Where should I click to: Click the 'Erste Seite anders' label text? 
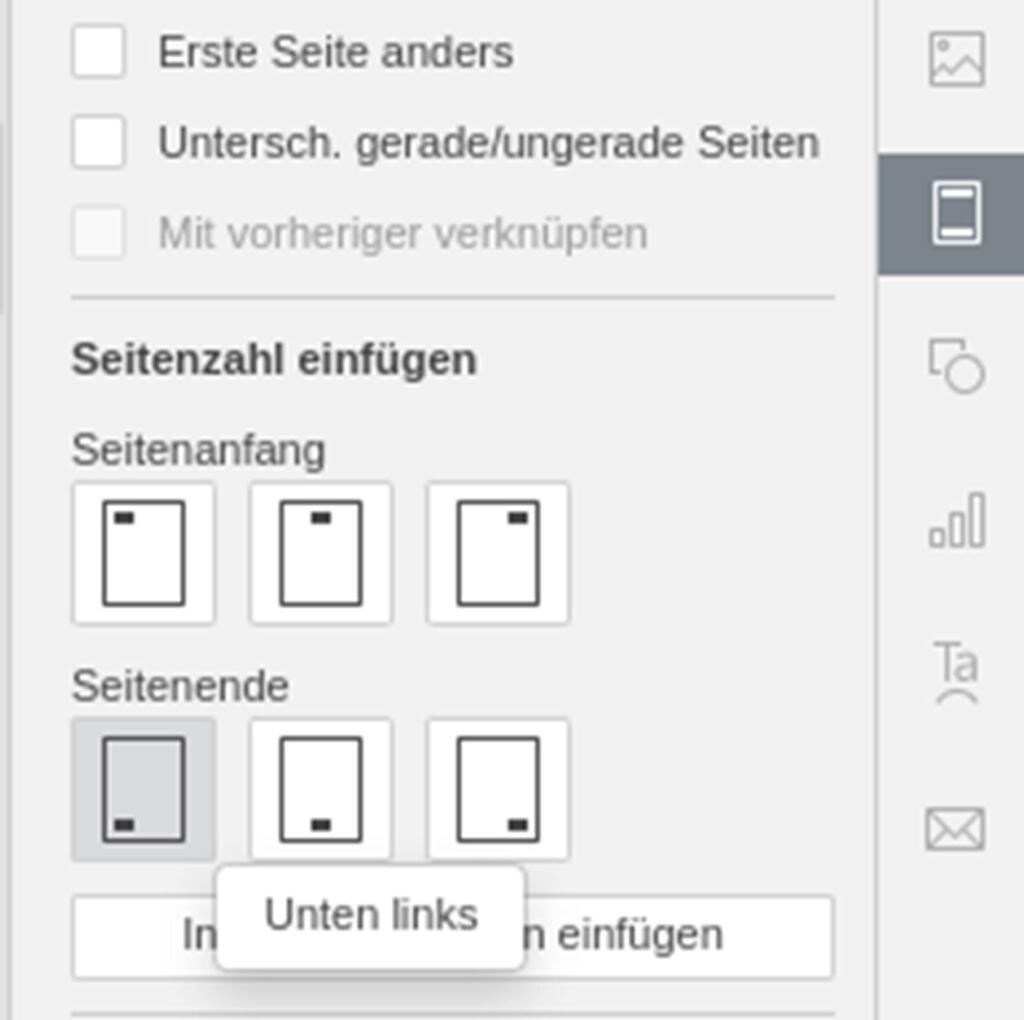click(336, 52)
